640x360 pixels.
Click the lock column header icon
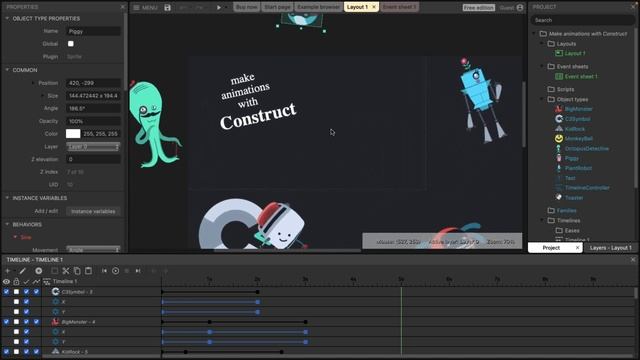click(16, 282)
